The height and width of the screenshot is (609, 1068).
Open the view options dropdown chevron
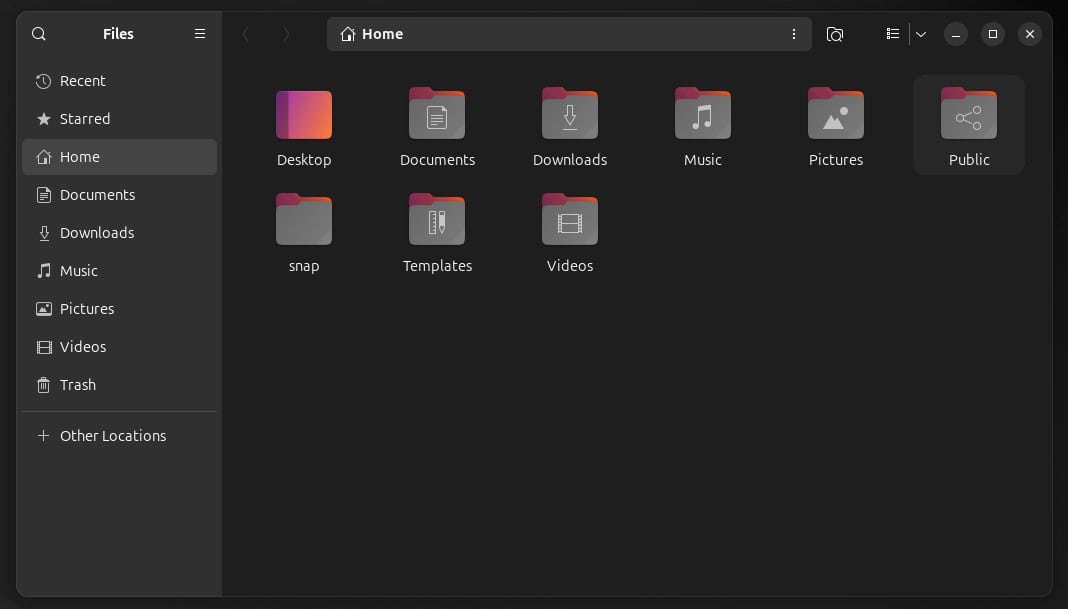point(920,33)
